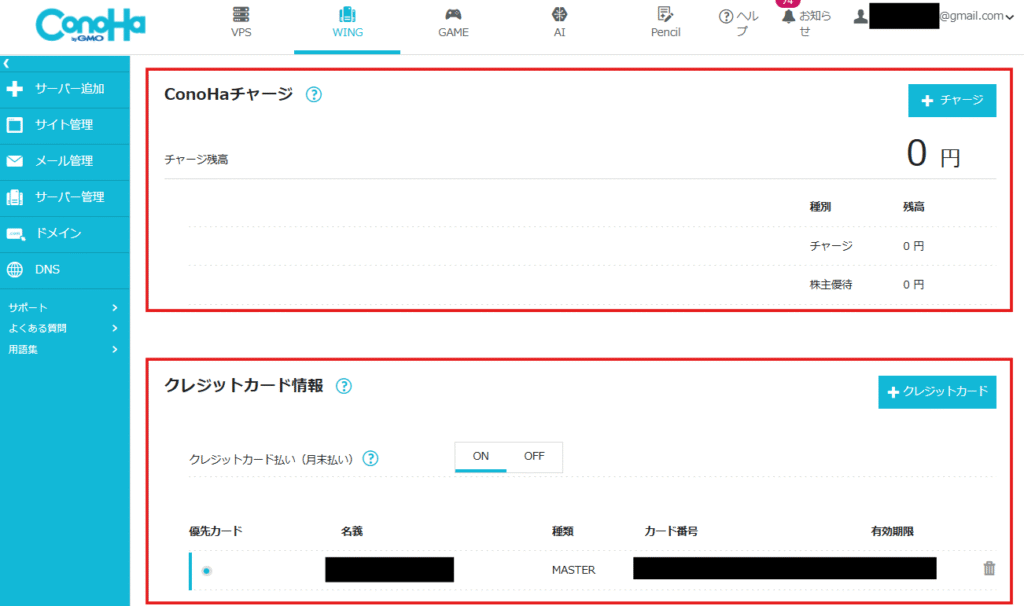
Task: Click the user account avatar icon
Action: (x=861, y=16)
